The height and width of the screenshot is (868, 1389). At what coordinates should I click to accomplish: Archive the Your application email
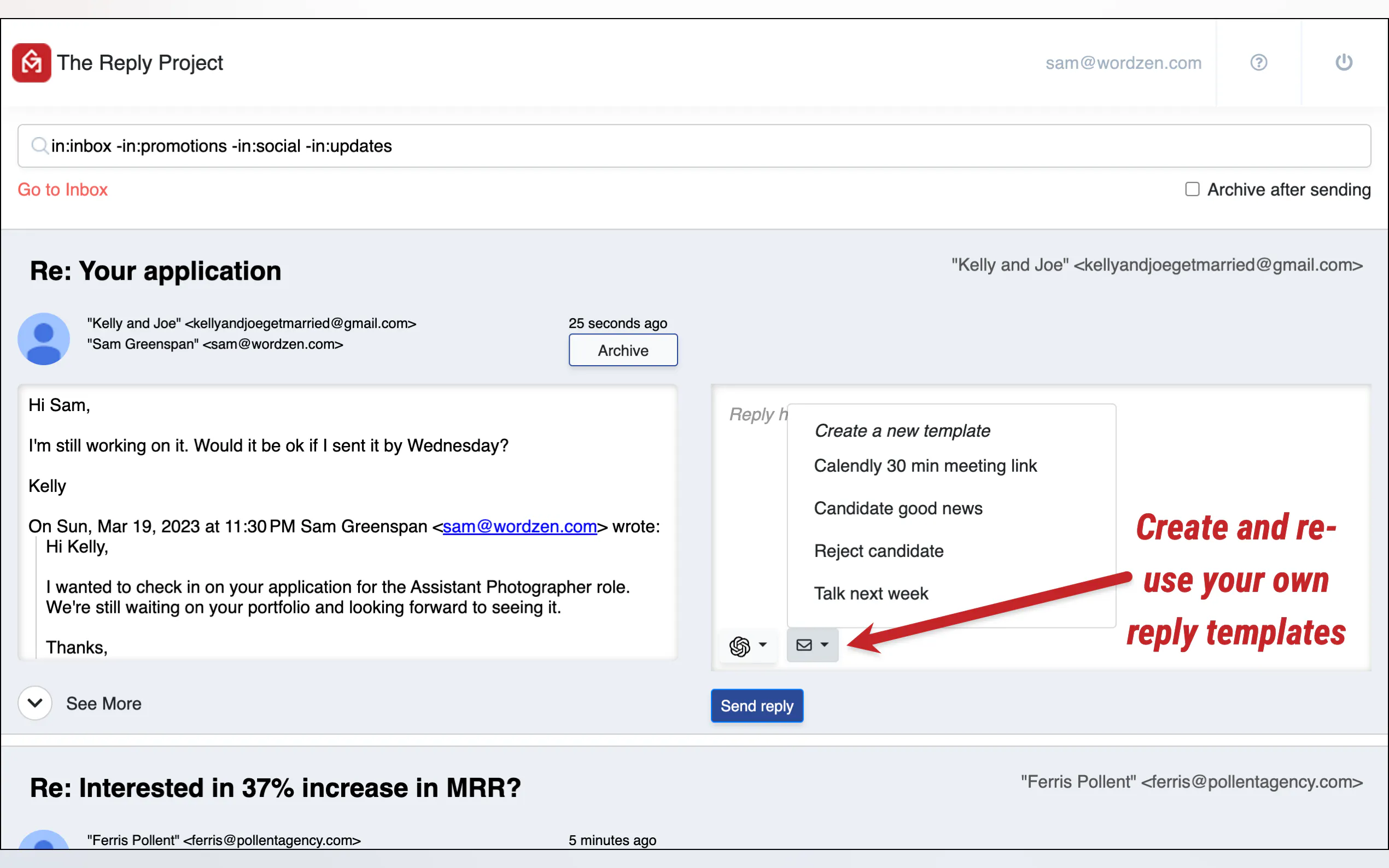click(x=622, y=350)
